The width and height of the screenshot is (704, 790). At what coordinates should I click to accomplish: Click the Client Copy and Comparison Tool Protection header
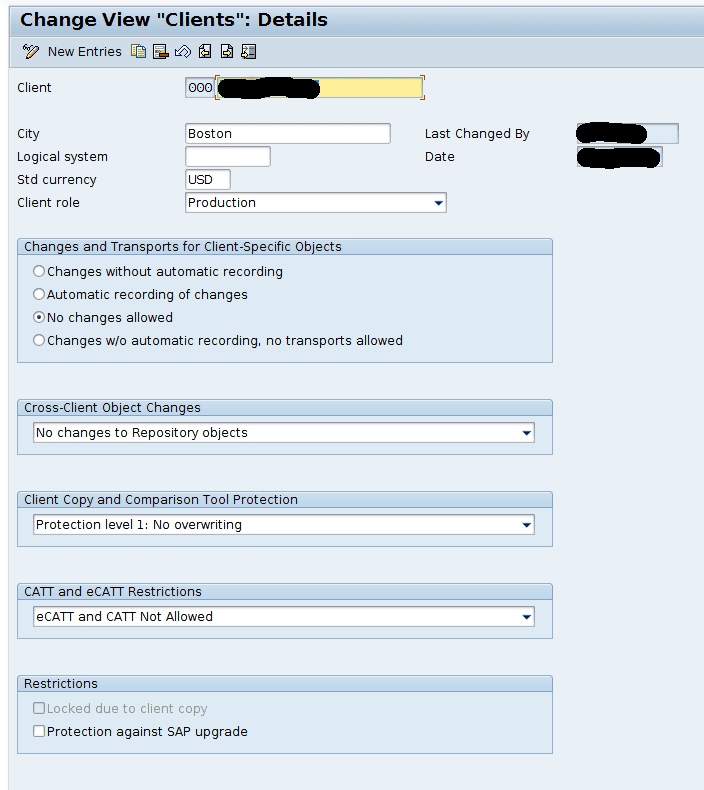pos(285,500)
